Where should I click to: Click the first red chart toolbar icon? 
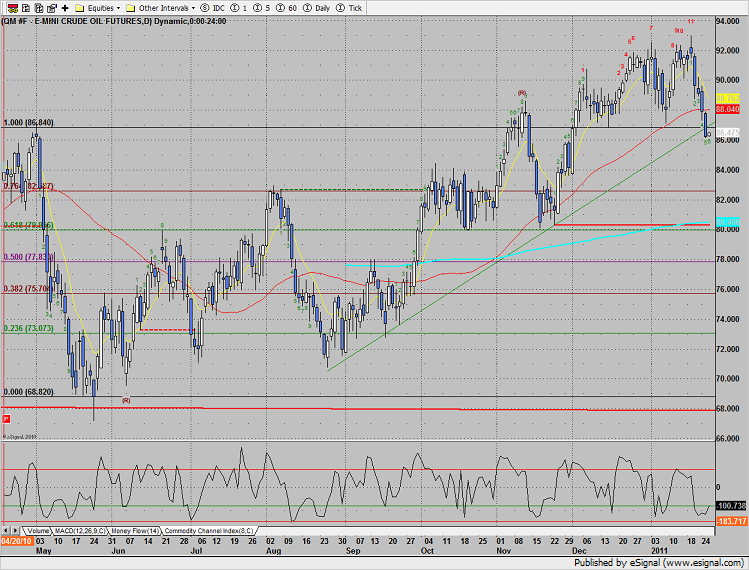pyautogui.click(x=10, y=7)
